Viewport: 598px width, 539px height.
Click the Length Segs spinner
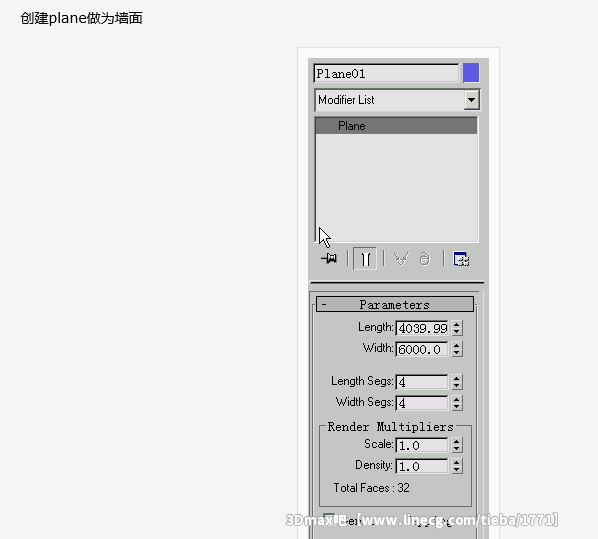457,382
